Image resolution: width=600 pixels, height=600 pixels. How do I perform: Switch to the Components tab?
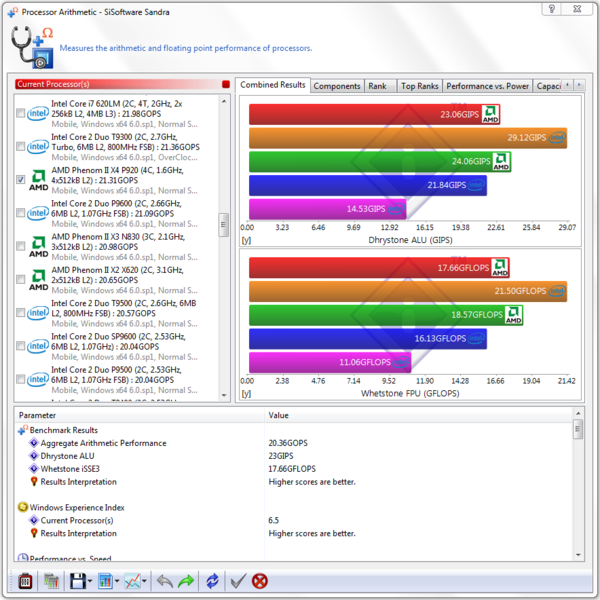point(337,86)
